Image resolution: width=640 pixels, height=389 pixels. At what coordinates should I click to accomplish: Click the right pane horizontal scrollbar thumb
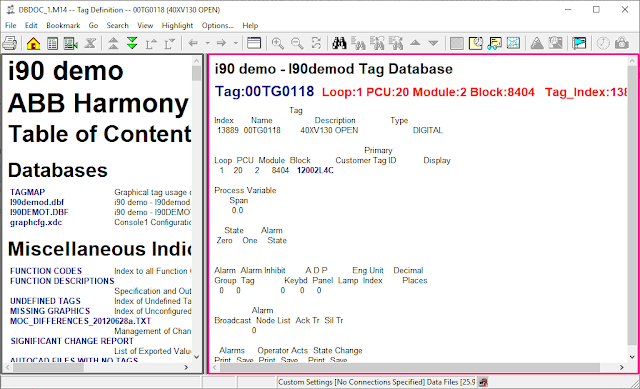410,367
